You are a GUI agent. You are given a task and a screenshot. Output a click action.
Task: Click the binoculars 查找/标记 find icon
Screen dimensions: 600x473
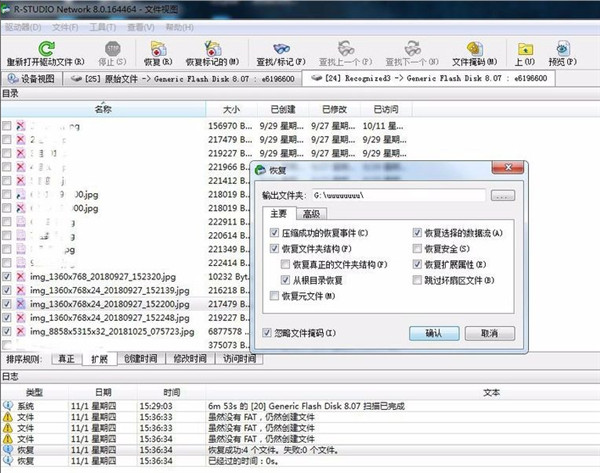coord(281,49)
